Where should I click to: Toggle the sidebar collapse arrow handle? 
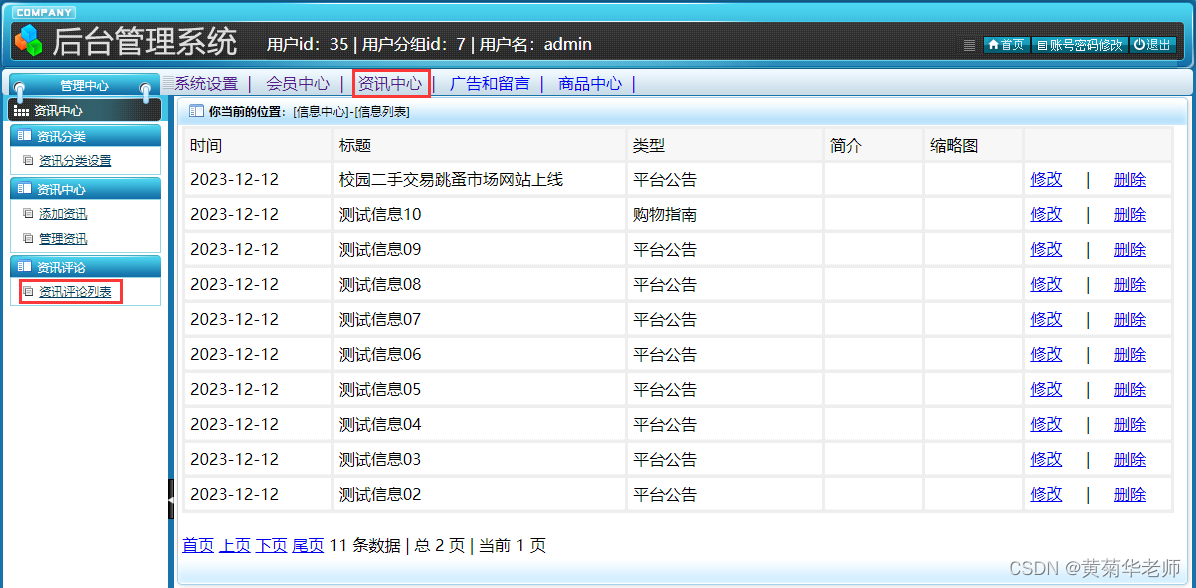171,498
